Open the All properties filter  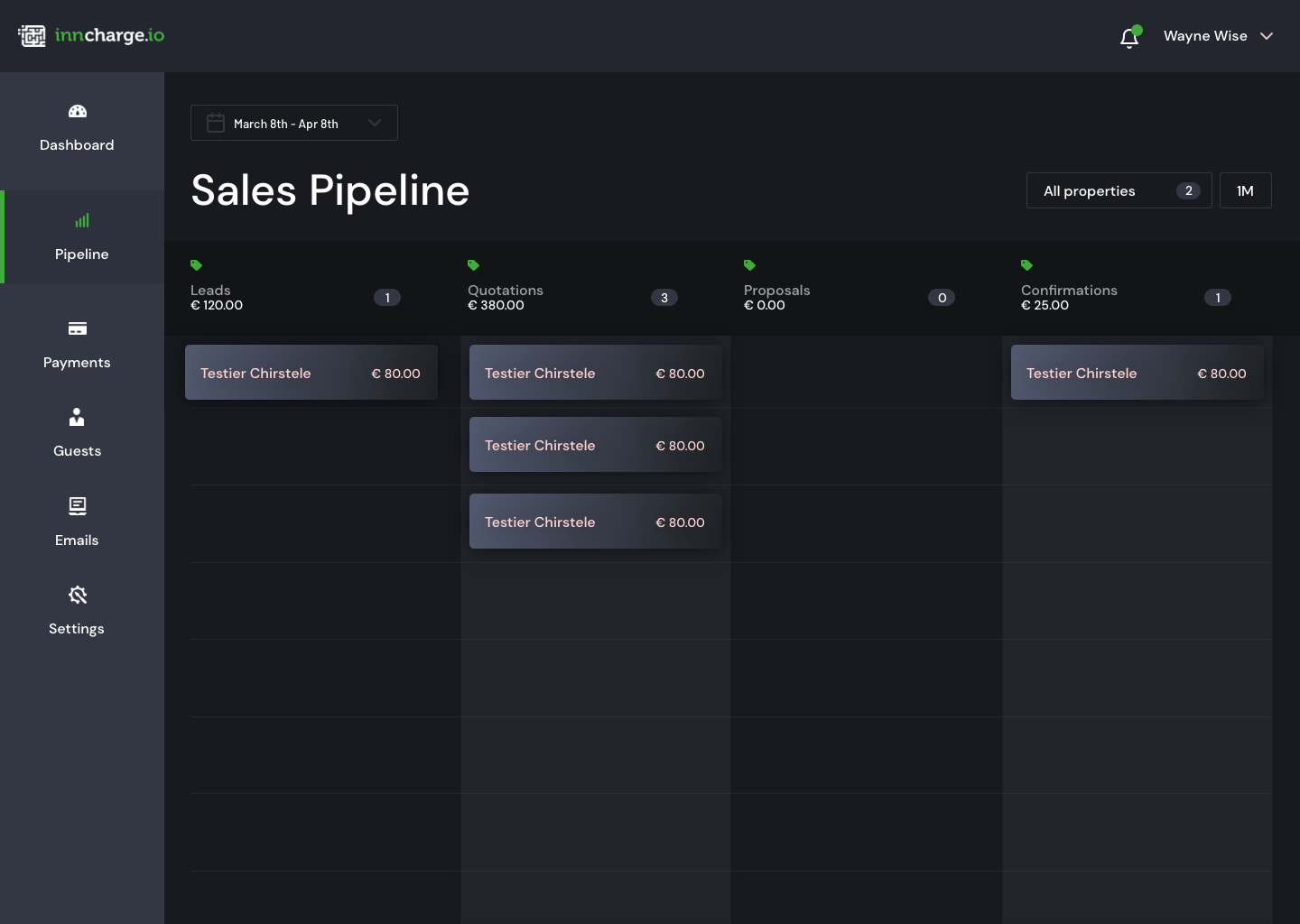click(1119, 190)
